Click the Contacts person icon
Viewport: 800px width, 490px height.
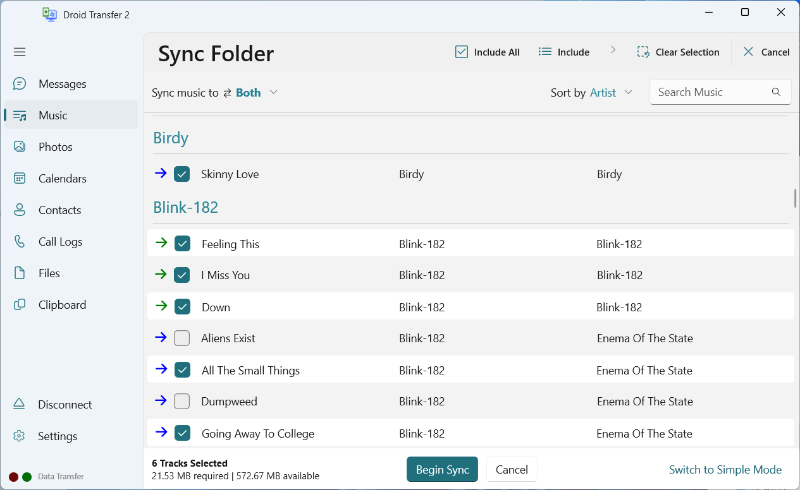point(19,210)
